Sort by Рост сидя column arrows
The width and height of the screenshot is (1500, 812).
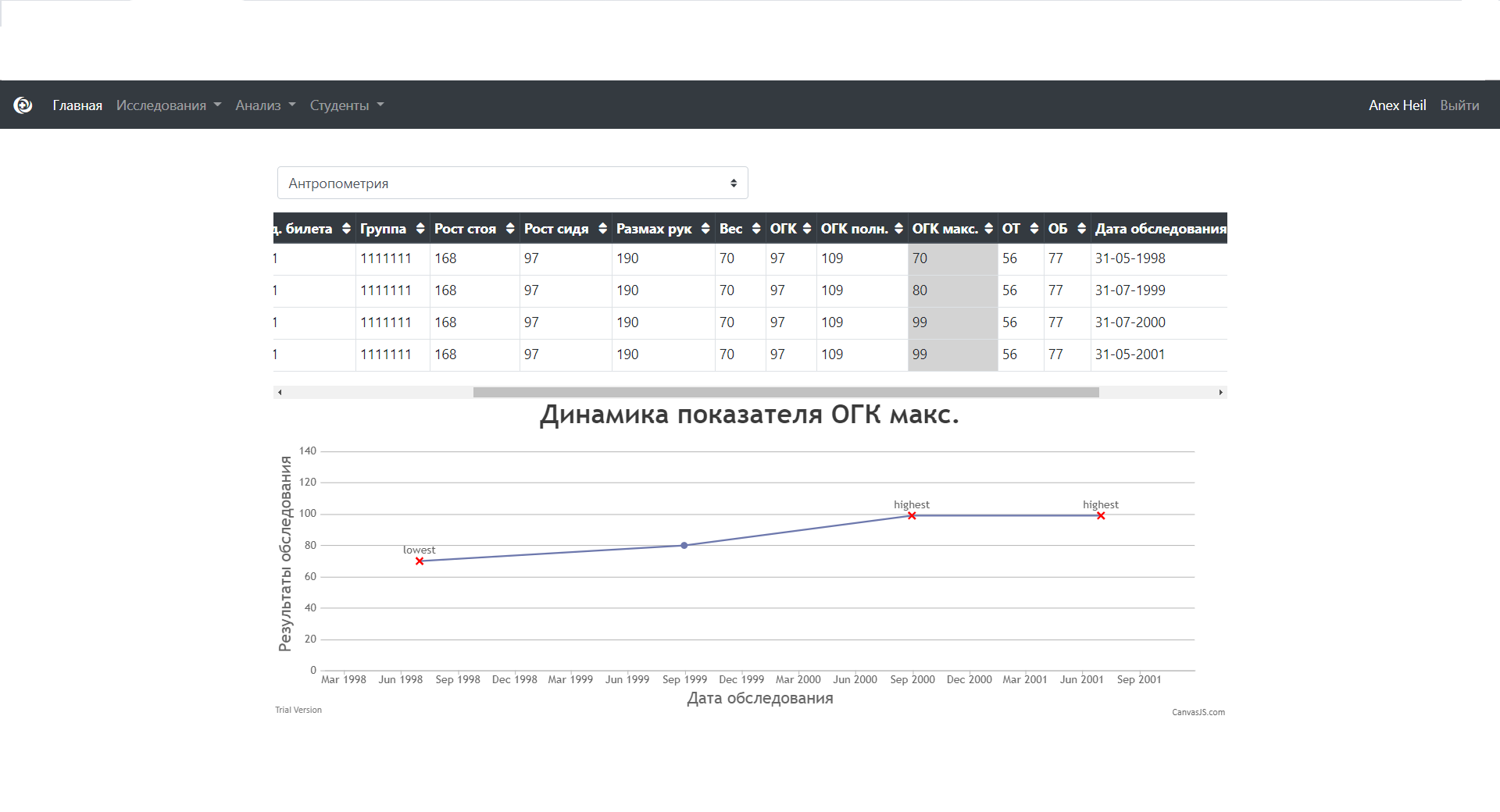602,228
